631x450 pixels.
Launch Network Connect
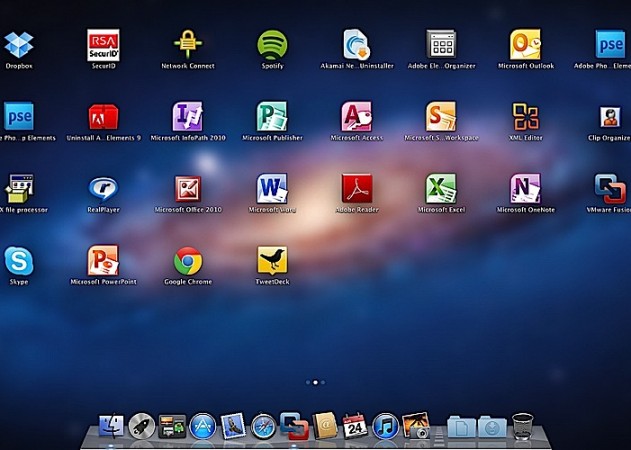pos(188,44)
